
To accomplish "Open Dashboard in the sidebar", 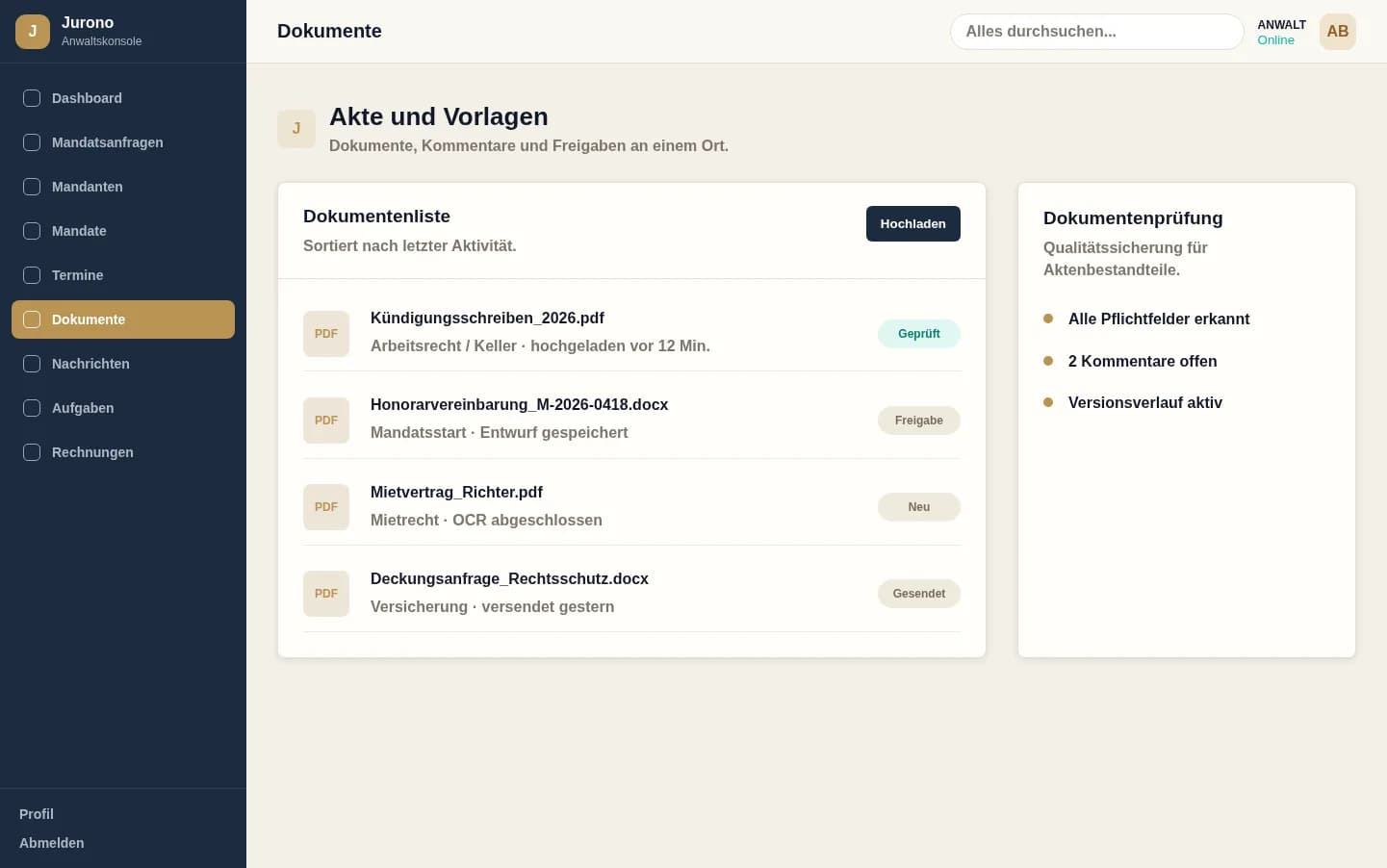I will coord(123,98).
